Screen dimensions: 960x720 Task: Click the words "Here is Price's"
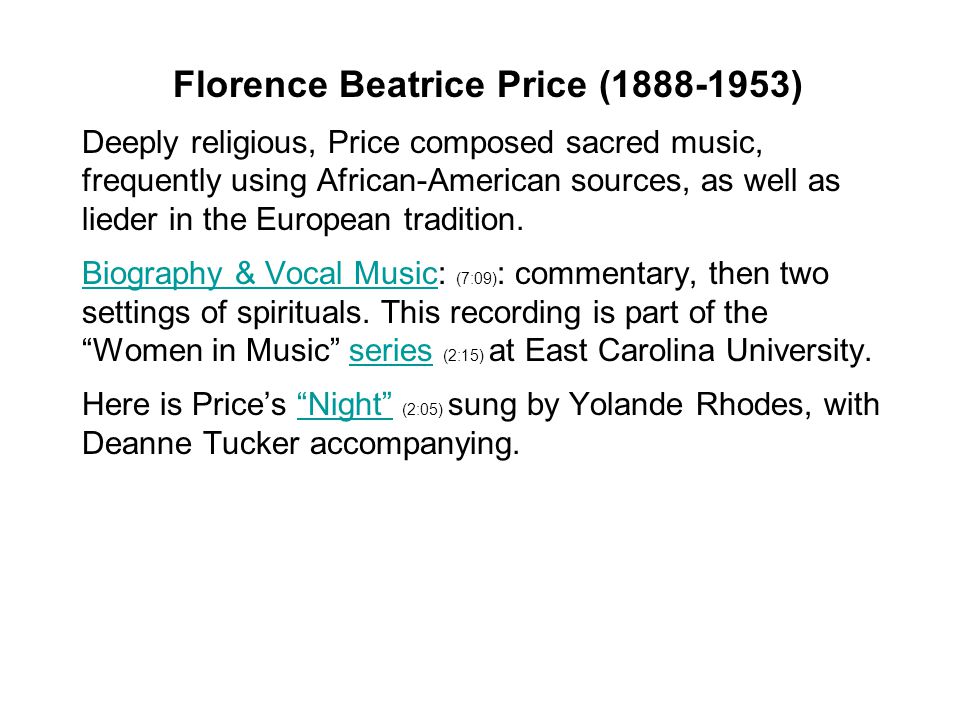point(184,405)
